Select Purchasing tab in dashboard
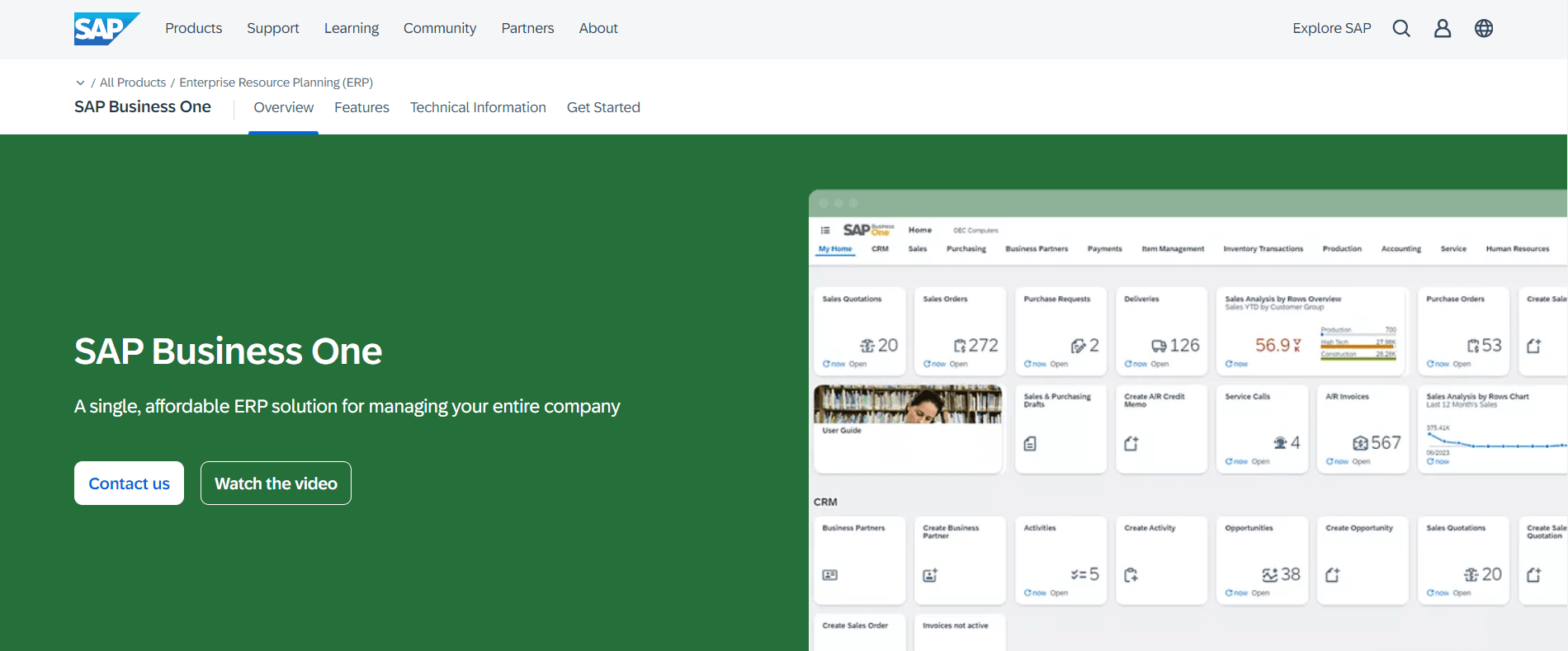This screenshot has width=1568, height=651. click(966, 248)
